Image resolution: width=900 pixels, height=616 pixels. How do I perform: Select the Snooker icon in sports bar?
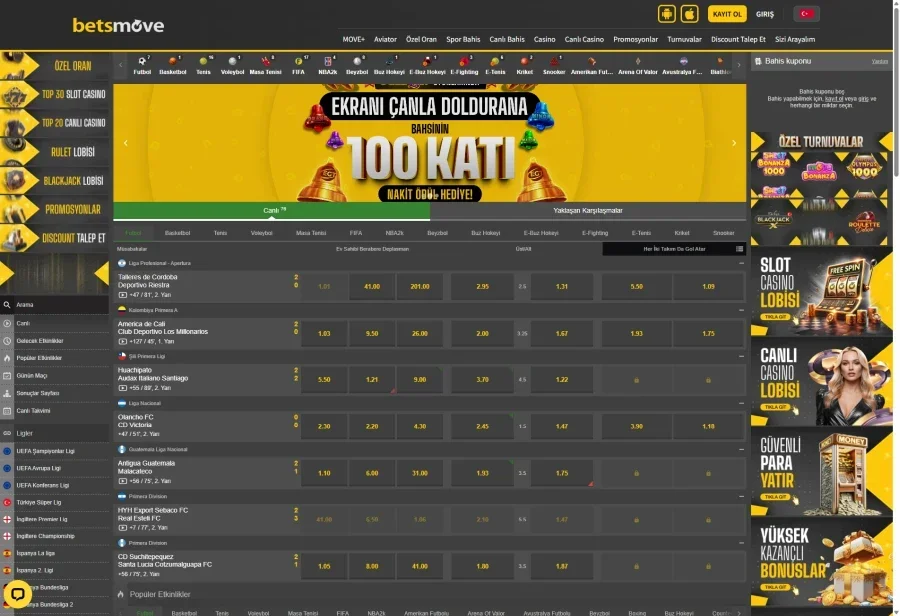[x=554, y=61]
